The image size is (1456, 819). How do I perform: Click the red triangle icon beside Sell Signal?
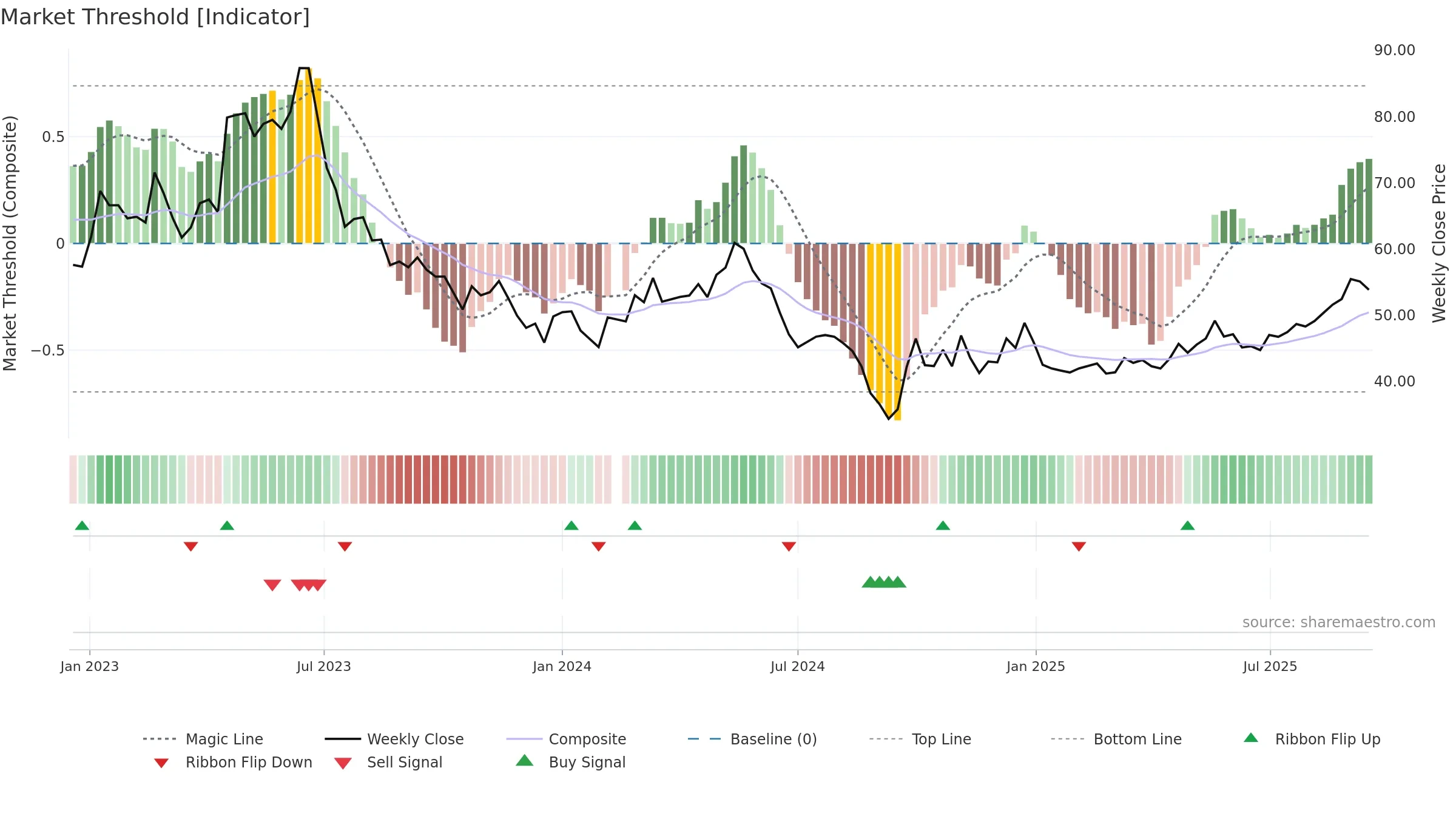click(343, 763)
